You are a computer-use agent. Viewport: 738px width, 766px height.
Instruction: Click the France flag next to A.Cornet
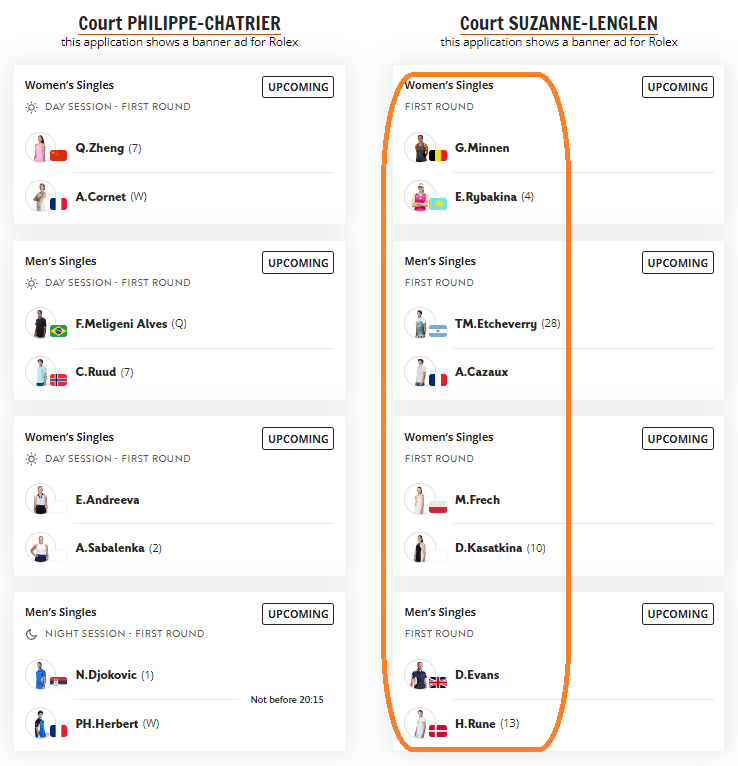[58, 204]
